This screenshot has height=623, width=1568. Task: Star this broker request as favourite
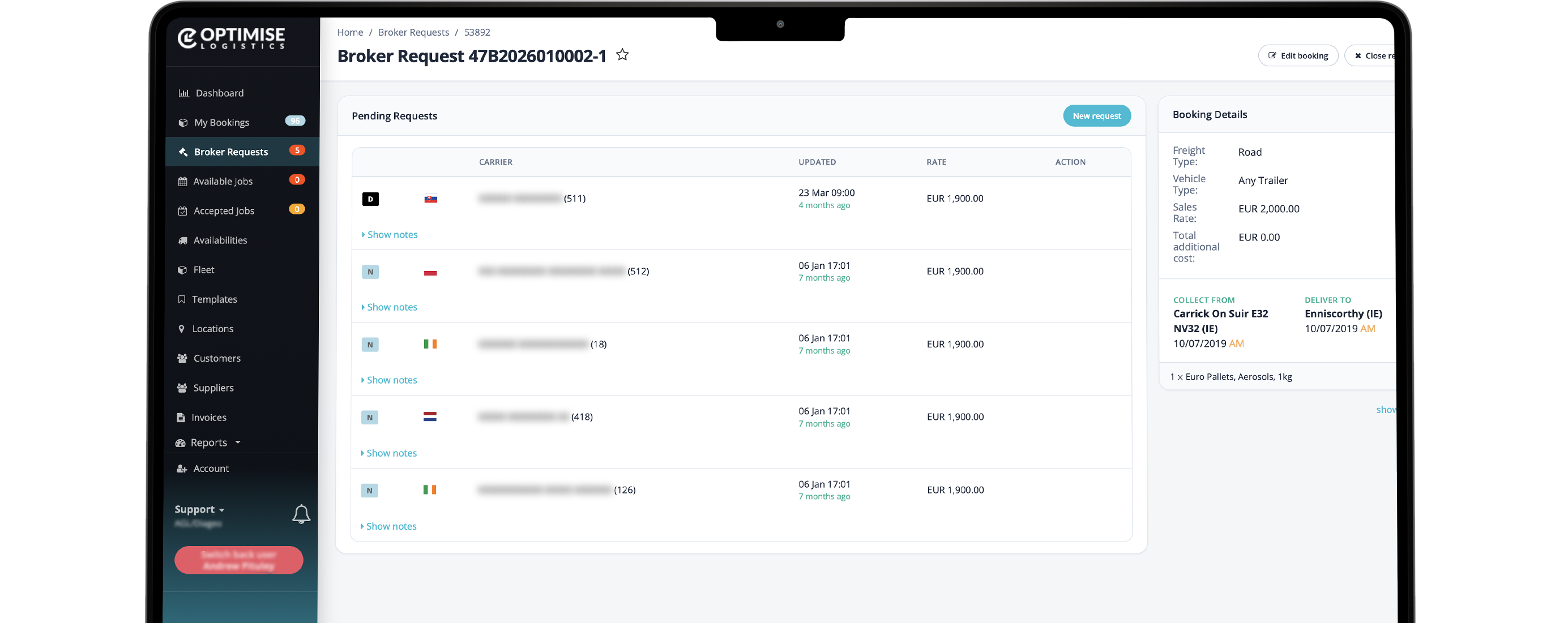[x=622, y=55]
